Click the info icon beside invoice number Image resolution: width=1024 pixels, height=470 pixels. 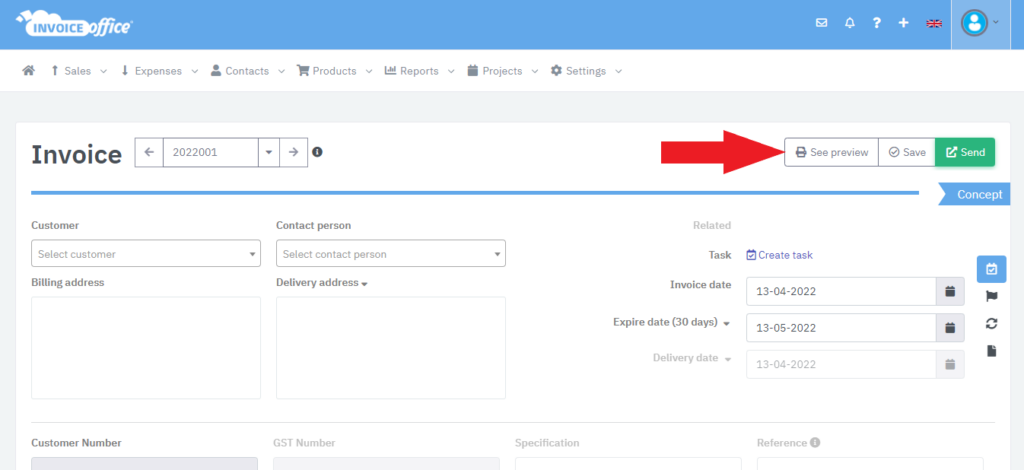[317, 152]
